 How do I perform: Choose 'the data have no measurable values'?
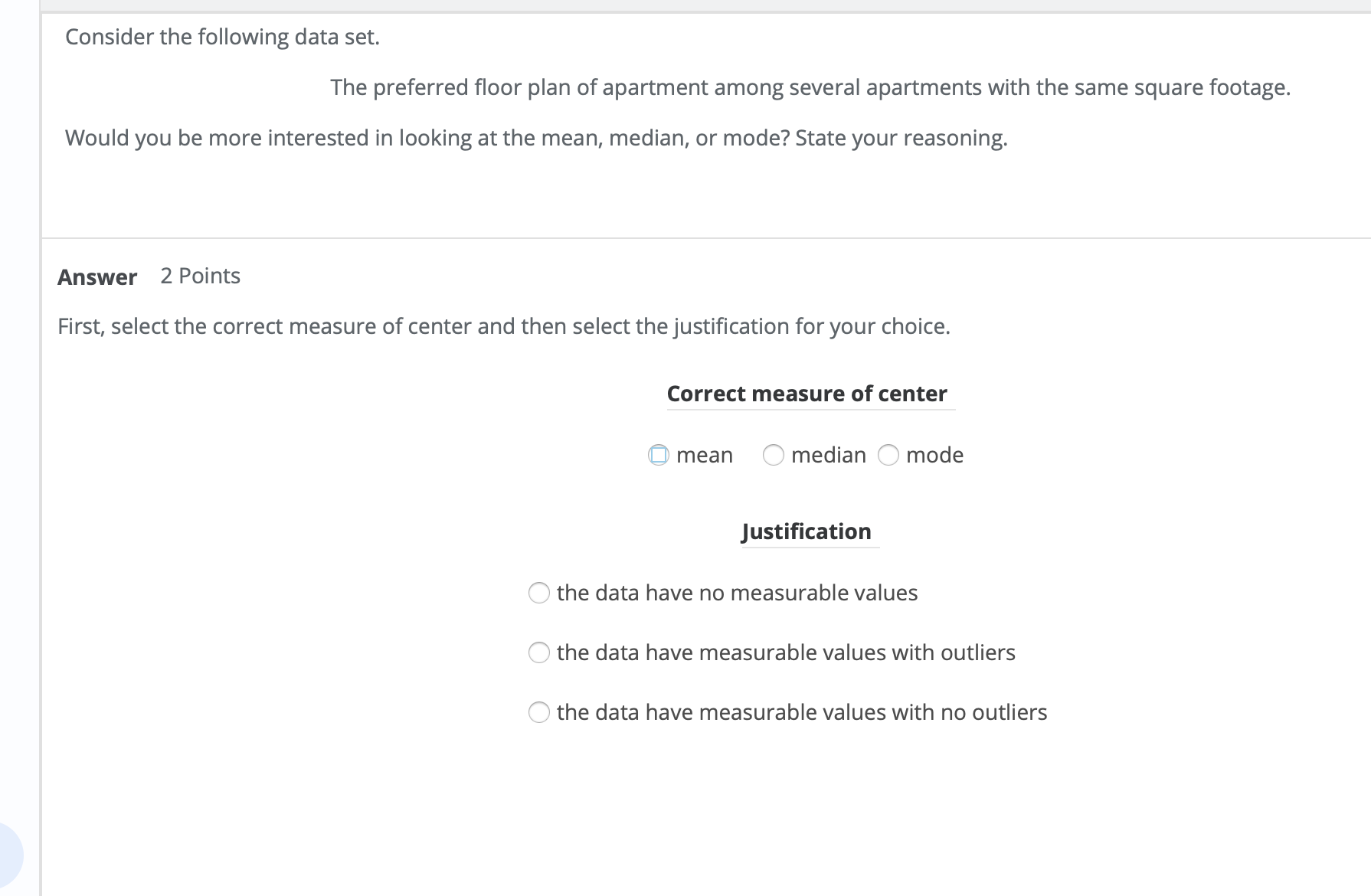(539, 592)
